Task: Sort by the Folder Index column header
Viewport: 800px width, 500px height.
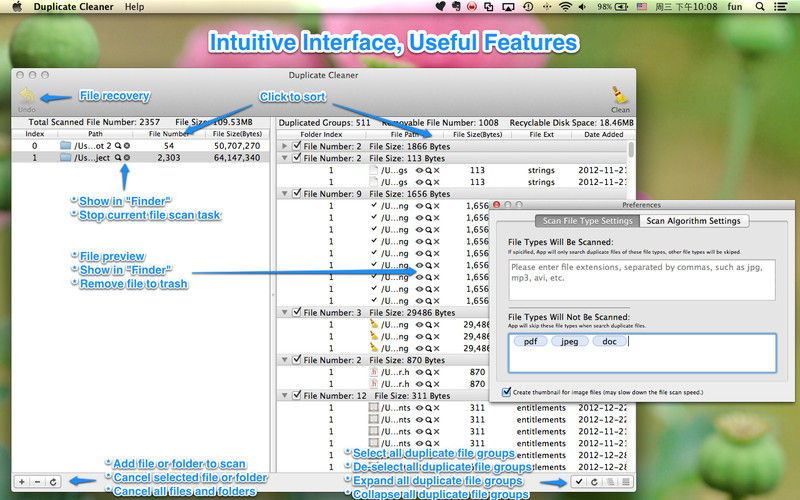Action: (321, 135)
